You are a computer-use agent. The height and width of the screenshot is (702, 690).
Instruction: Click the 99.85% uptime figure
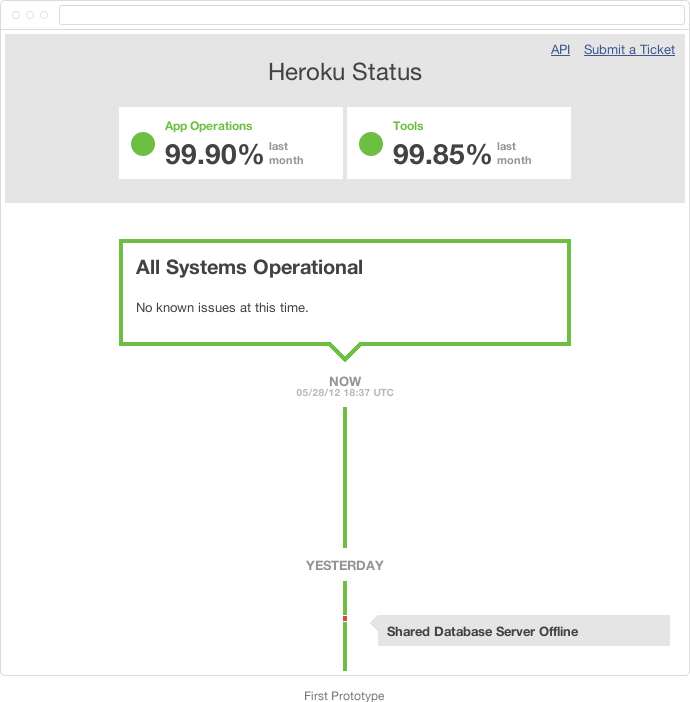pyautogui.click(x=442, y=154)
